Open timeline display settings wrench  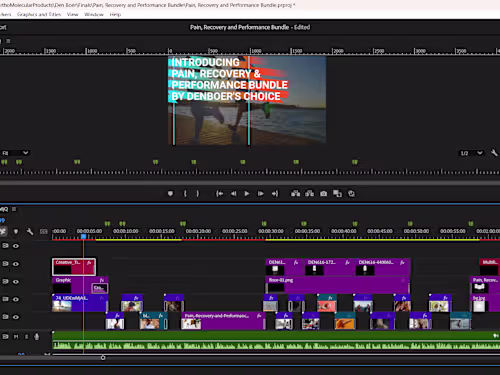tap(30, 231)
